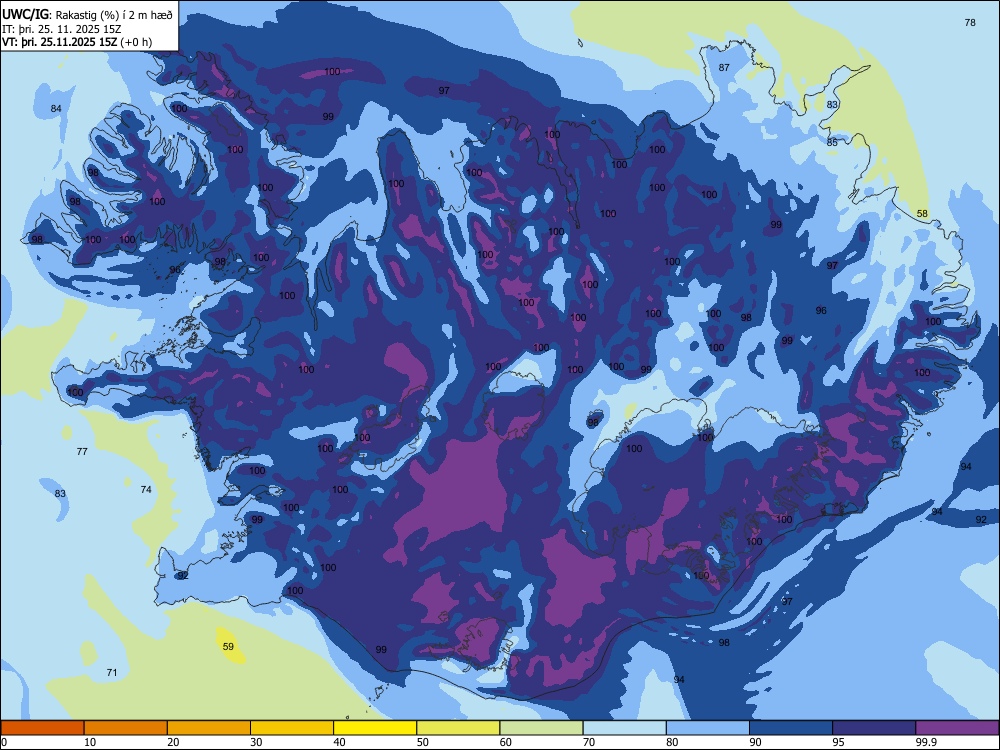The width and height of the screenshot is (1000, 750).
Task: Click the humidity value '58' on the map
Action: (x=922, y=214)
